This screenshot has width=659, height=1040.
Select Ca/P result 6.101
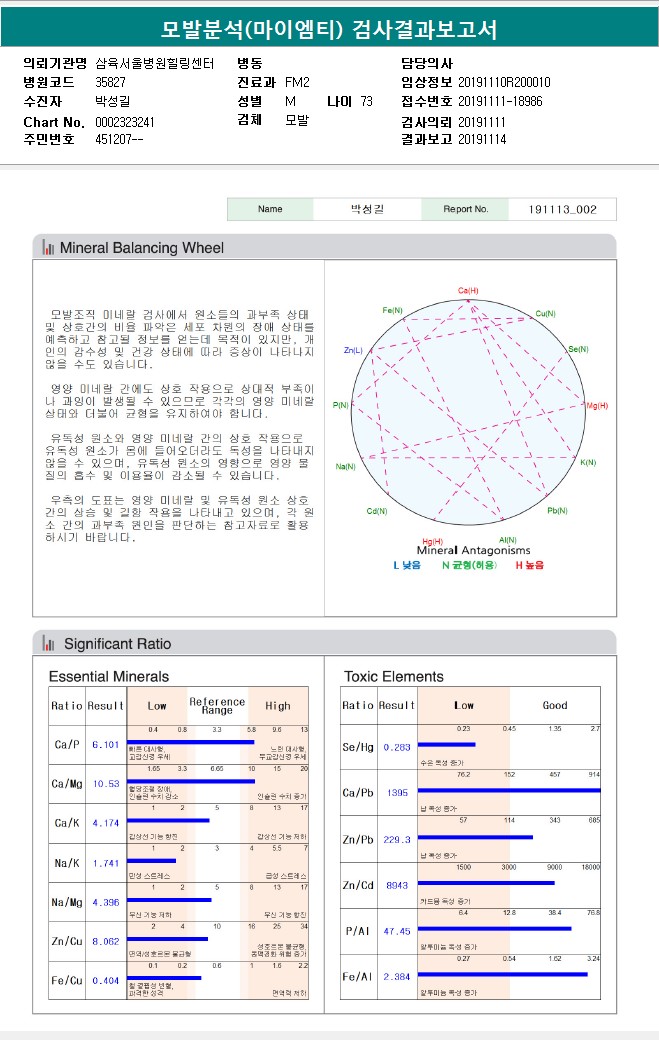pos(106,744)
